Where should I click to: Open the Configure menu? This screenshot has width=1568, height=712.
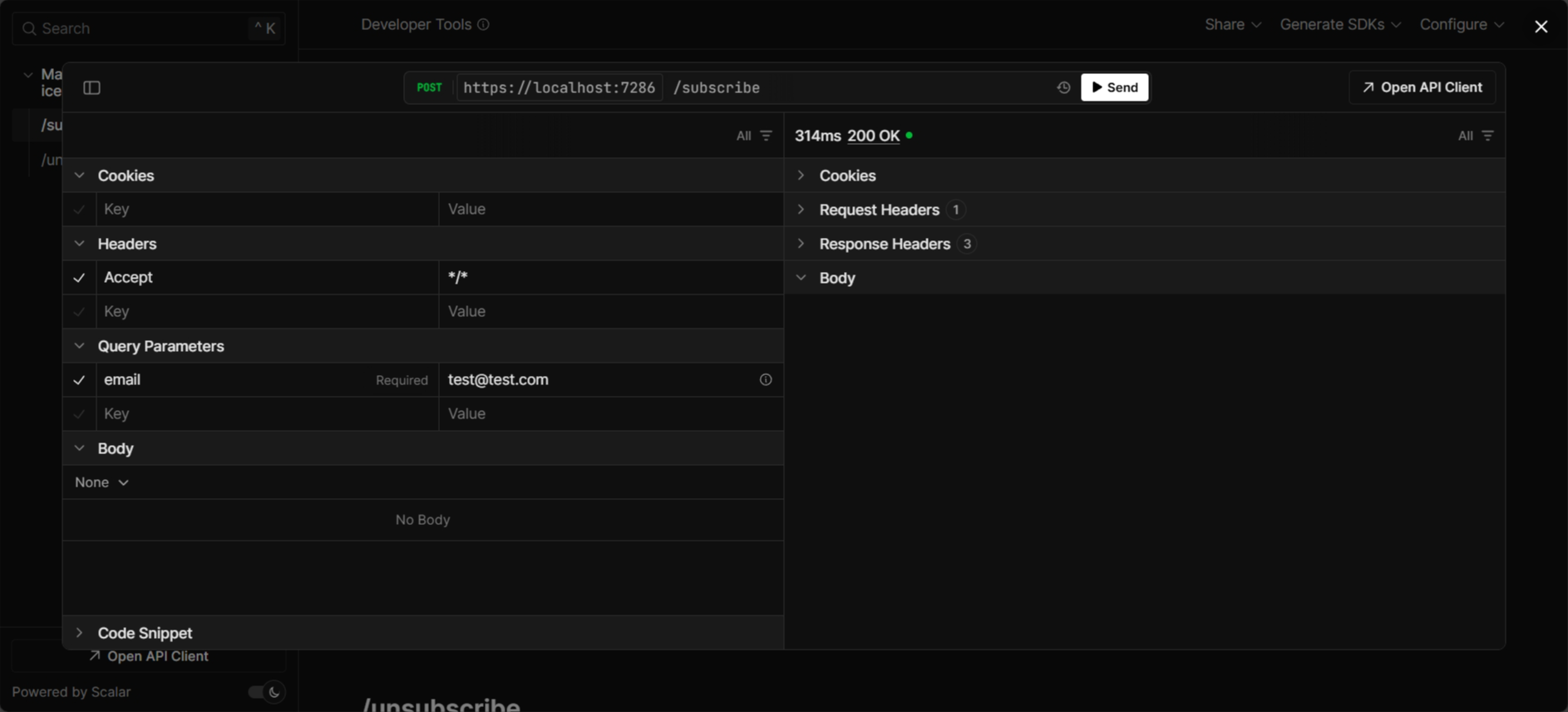tap(1462, 25)
